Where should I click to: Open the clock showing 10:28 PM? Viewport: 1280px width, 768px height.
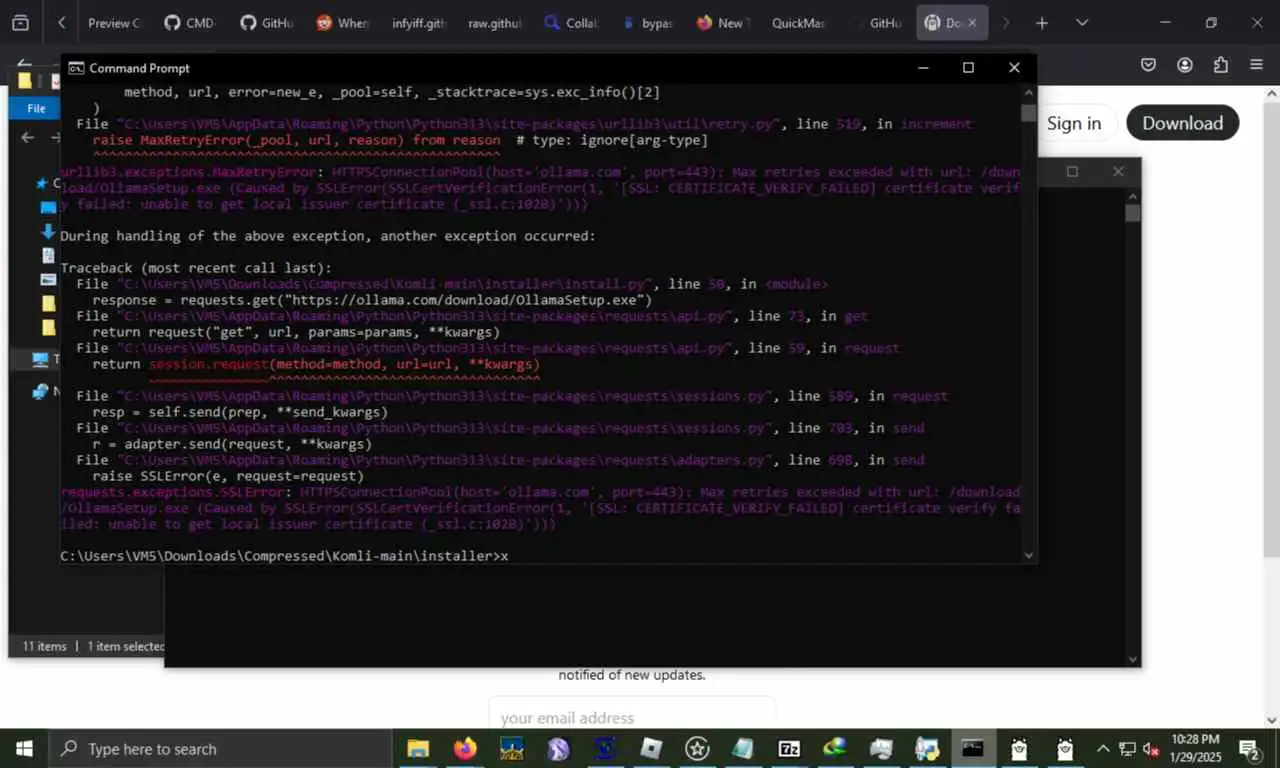tap(1198, 748)
